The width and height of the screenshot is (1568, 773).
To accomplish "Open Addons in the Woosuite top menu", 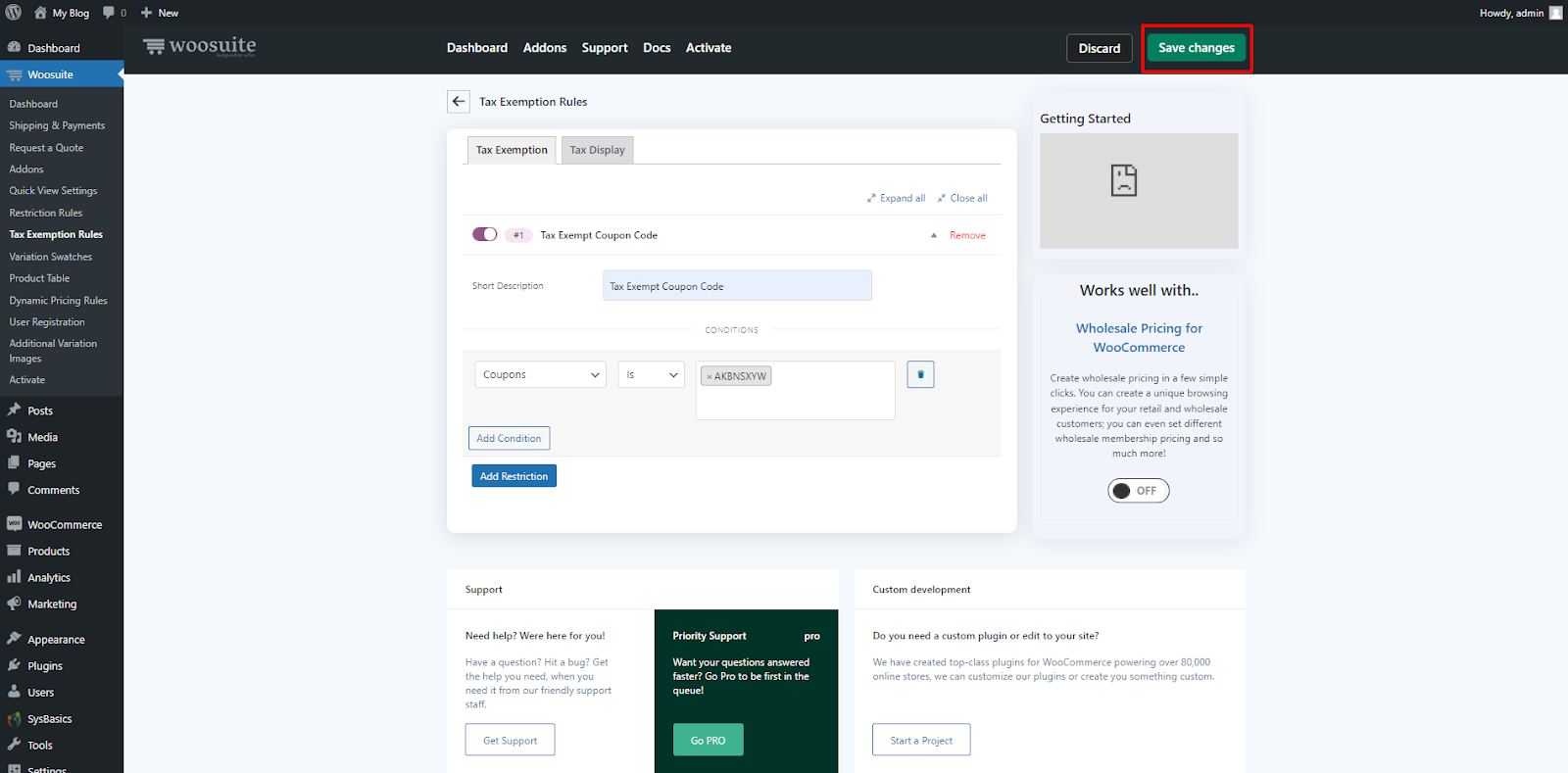I will (545, 47).
